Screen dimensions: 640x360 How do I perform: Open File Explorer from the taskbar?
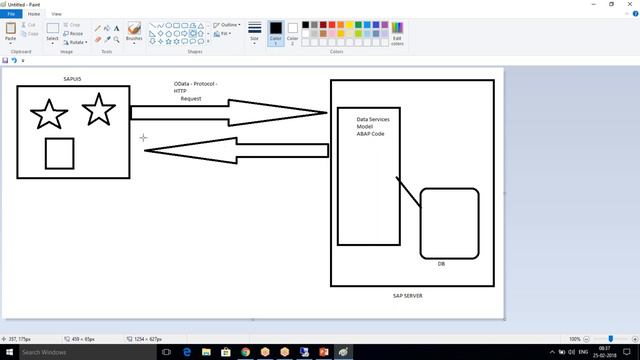tap(206, 352)
